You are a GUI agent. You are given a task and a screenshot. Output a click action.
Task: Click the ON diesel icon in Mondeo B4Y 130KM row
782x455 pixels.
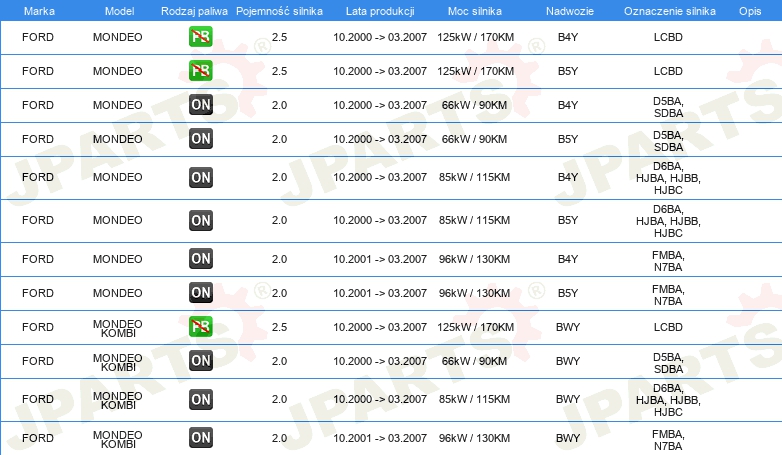click(x=200, y=258)
